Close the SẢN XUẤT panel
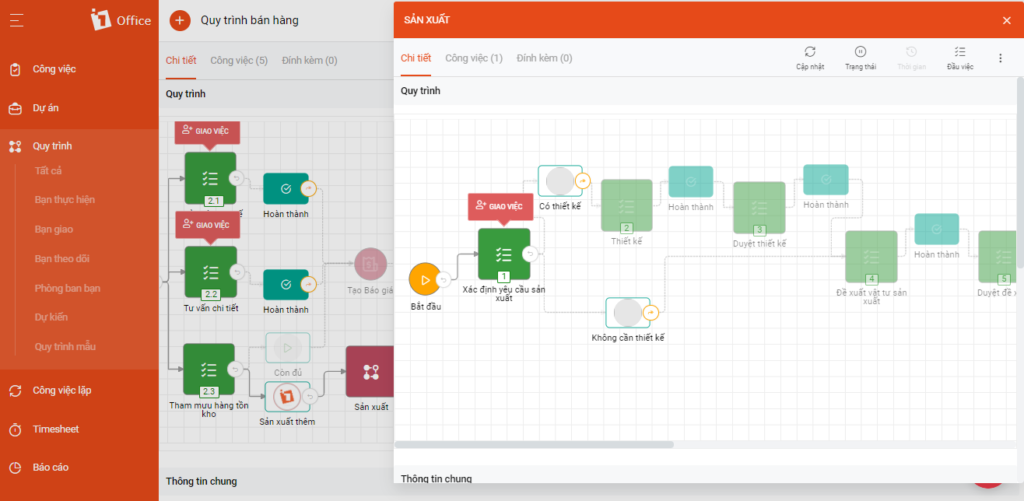The image size is (1024, 501). click(x=1006, y=20)
